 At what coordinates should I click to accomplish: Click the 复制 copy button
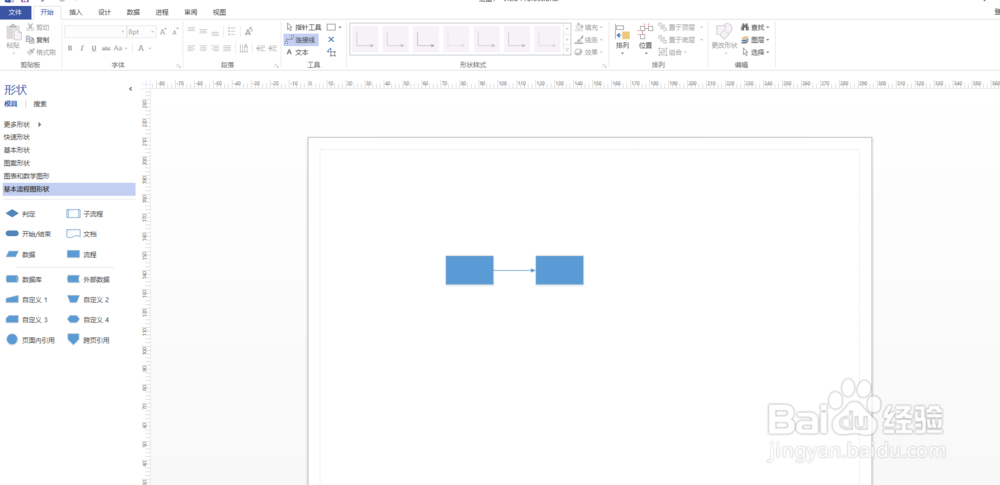click(38, 40)
